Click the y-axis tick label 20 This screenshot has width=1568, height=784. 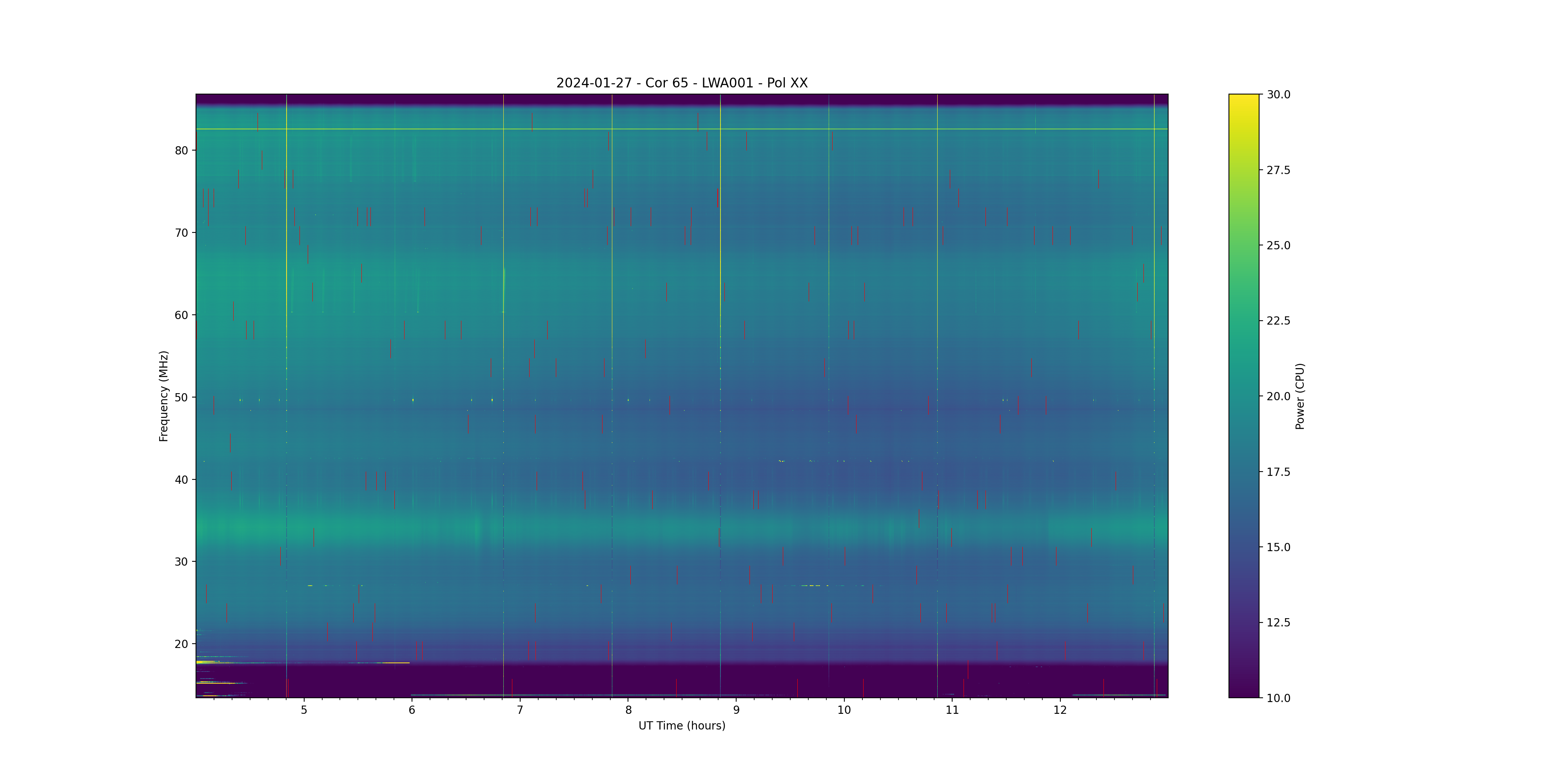pyautogui.click(x=181, y=644)
